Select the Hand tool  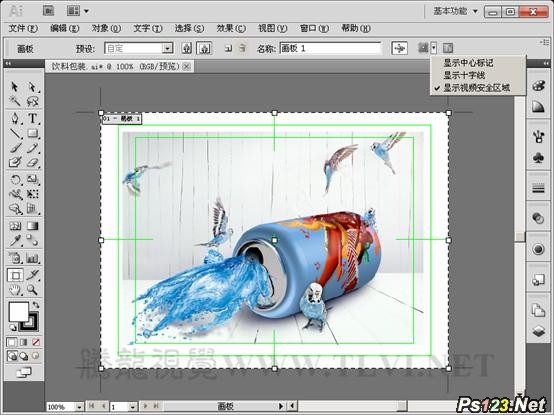pos(14,290)
